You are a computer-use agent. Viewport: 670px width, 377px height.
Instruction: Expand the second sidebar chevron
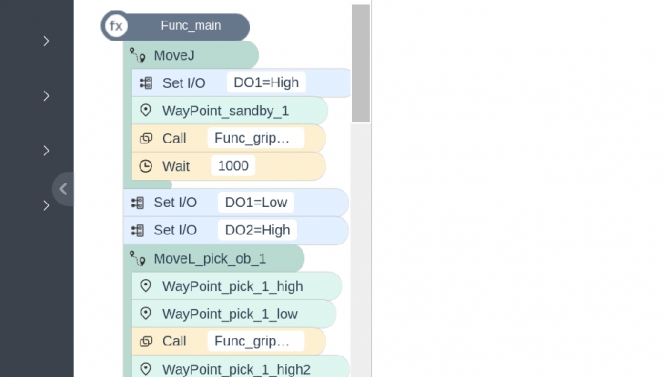46,96
